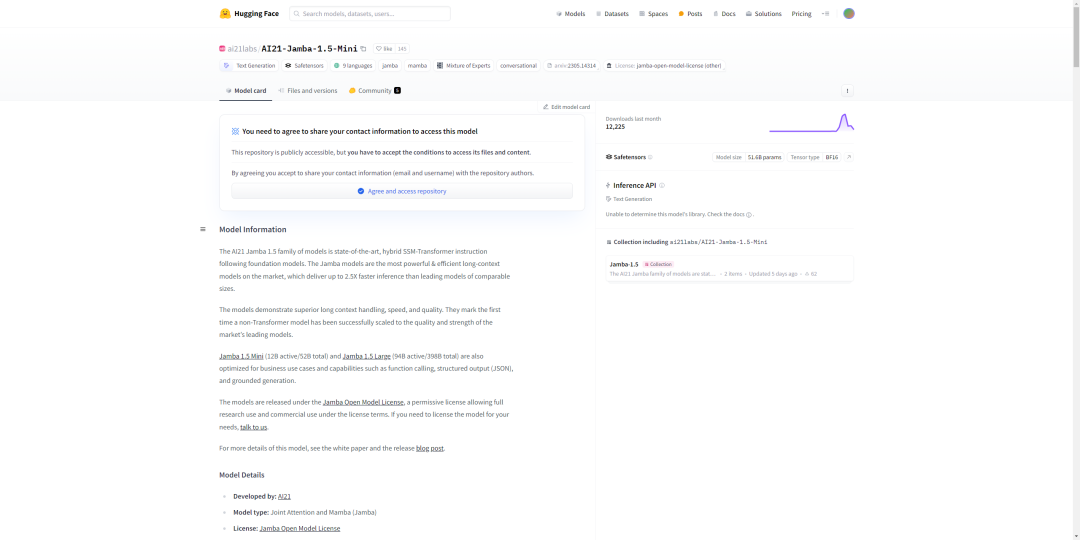This screenshot has width=1080, height=540.
Task: Click the Inference API info icon
Action: 662,185
